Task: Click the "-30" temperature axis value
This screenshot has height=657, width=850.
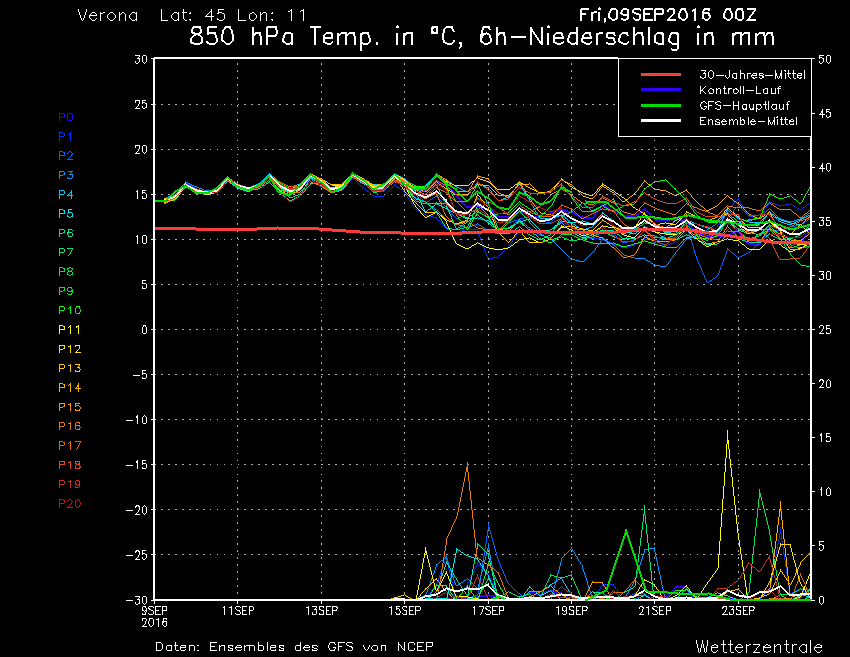Action: (x=137, y=600)
